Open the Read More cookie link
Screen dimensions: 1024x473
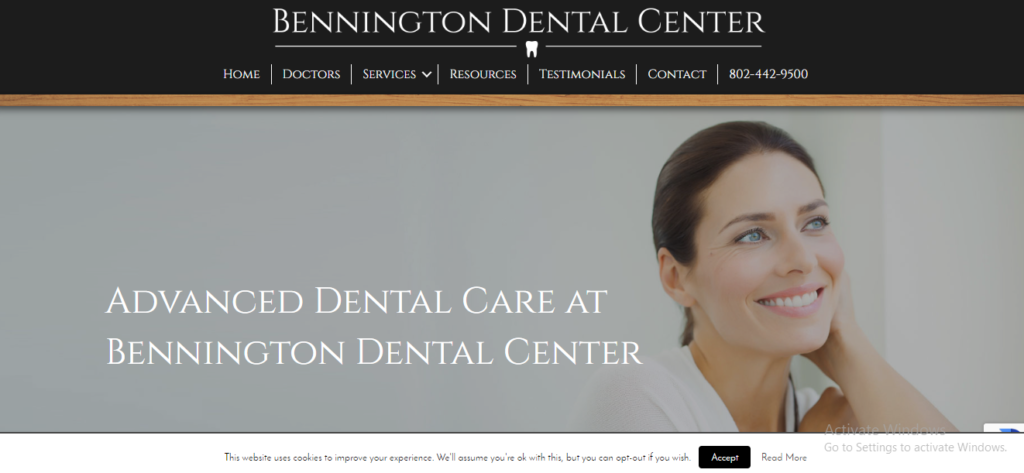coord(784,457)
